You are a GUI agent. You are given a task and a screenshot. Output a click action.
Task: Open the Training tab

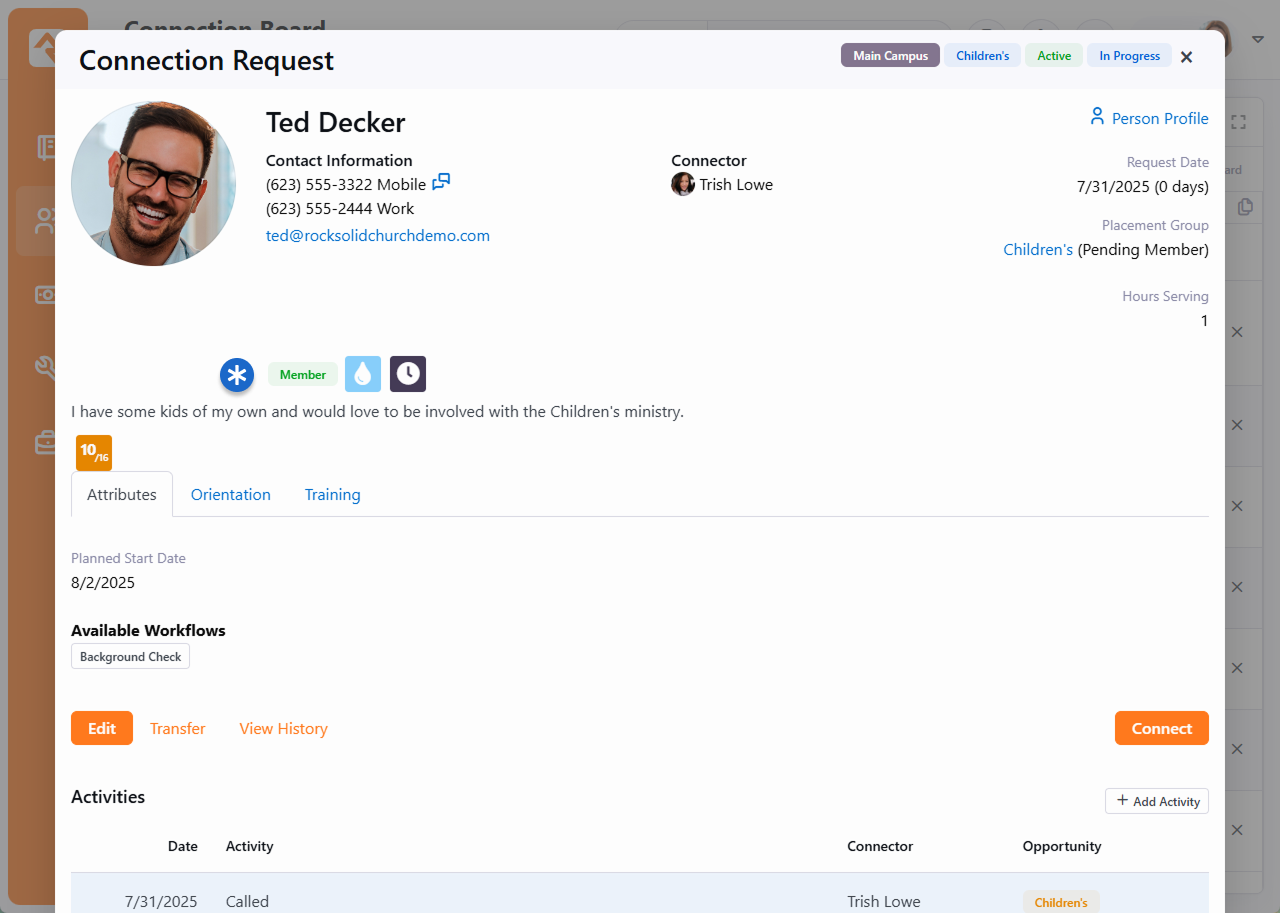click(332, 495)
